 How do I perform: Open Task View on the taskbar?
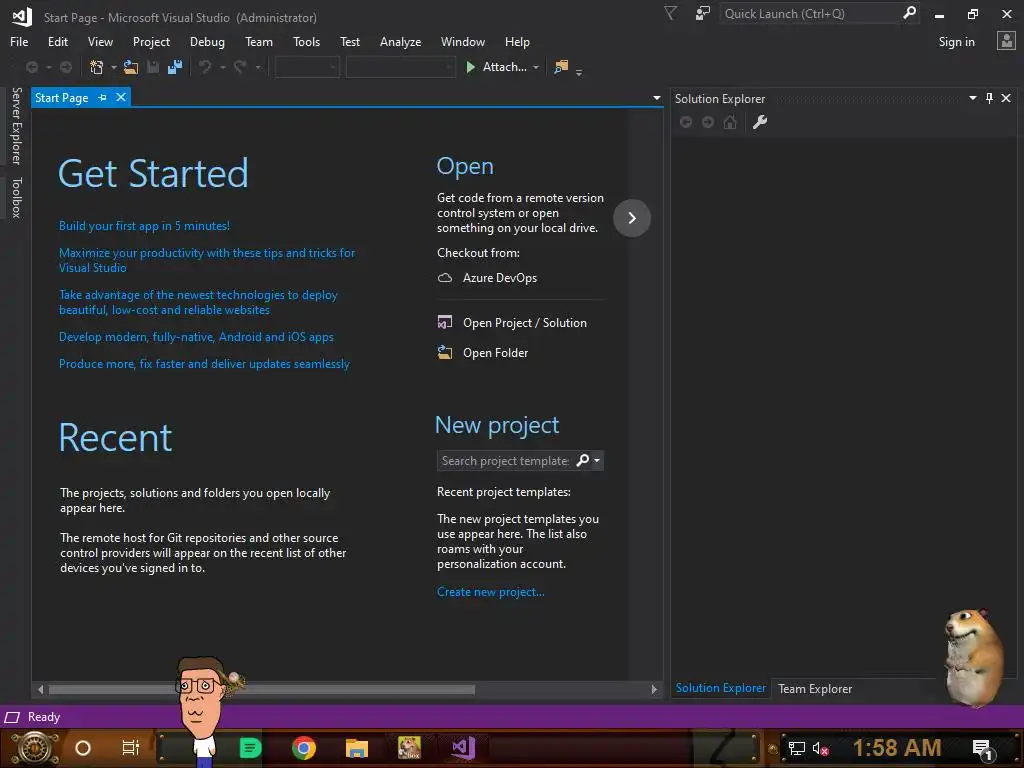[x=131, y=748]
